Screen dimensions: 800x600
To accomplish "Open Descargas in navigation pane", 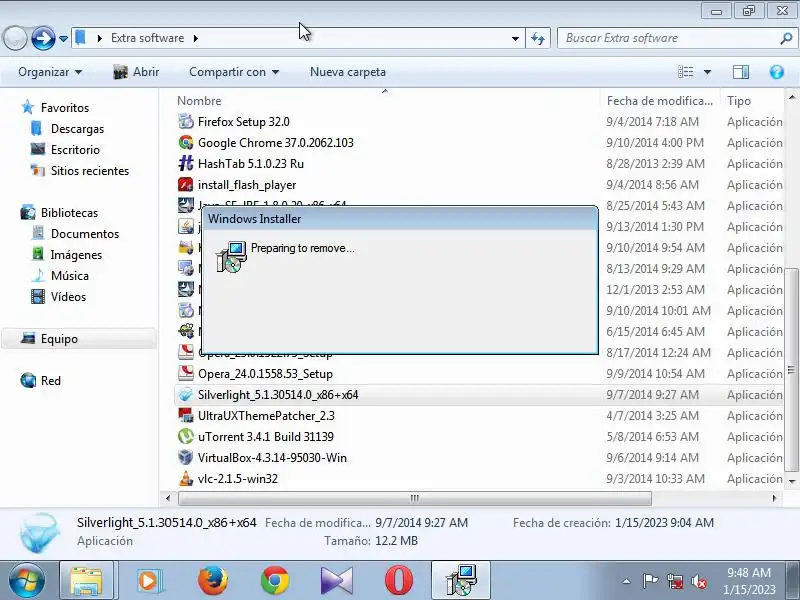I will click(77, 129).
